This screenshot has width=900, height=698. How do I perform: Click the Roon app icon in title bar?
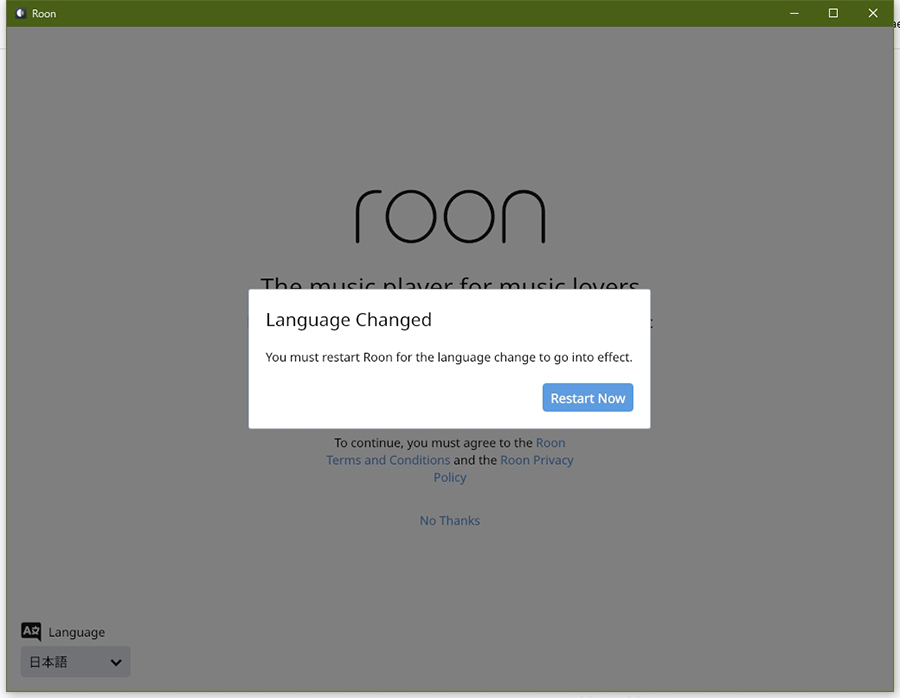pyautogui.click(x=19, y=14)
